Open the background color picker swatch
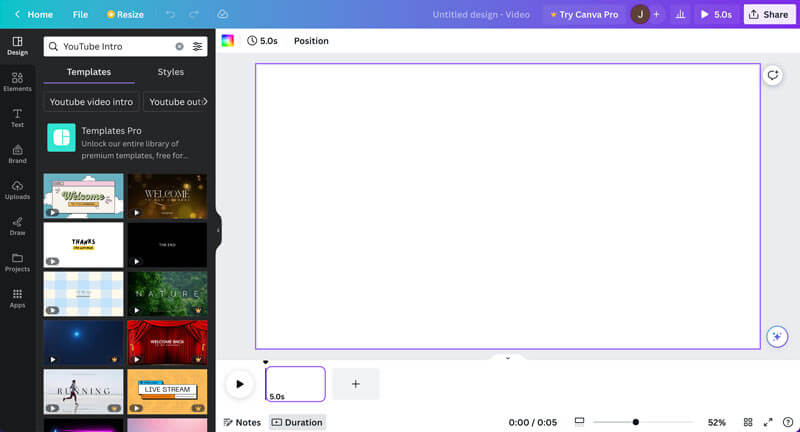800x432 pixels. point(228,41)
